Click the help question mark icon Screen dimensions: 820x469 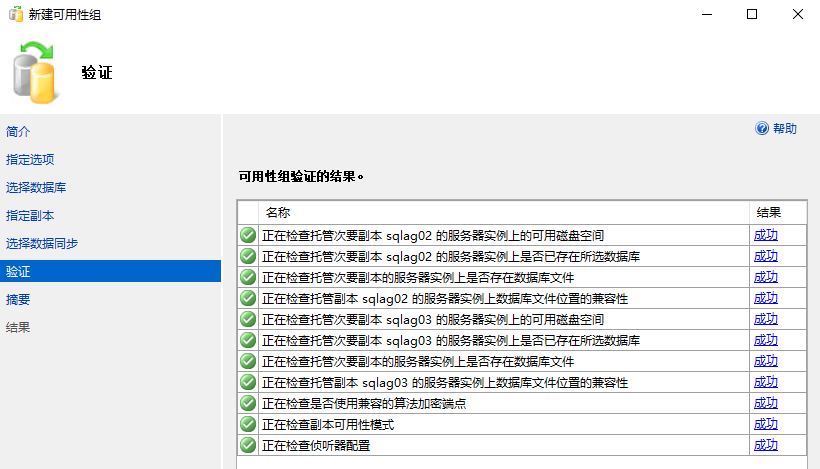[x=762, y=128]
